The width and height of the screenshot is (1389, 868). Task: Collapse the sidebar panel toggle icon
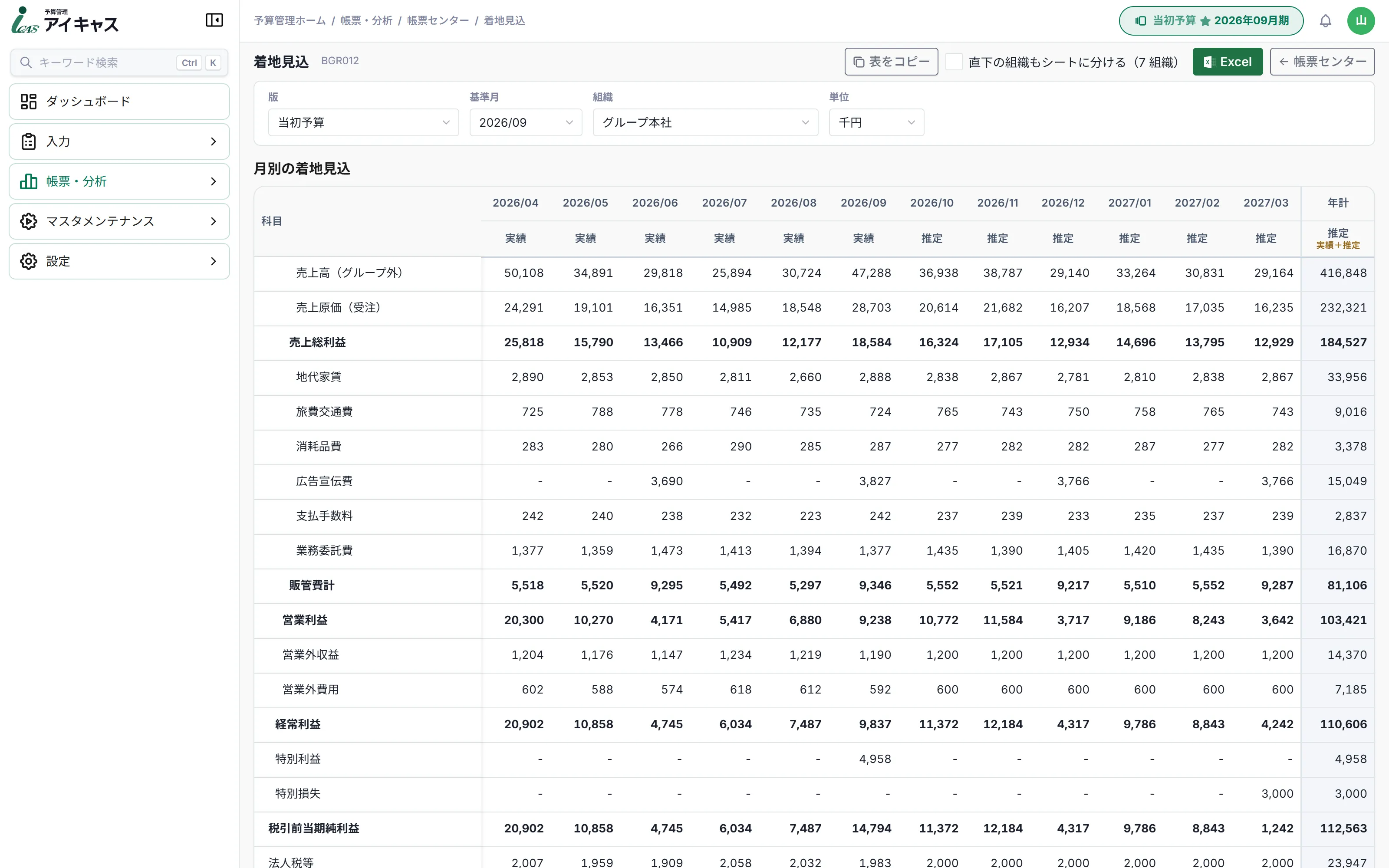pos(214,20)
